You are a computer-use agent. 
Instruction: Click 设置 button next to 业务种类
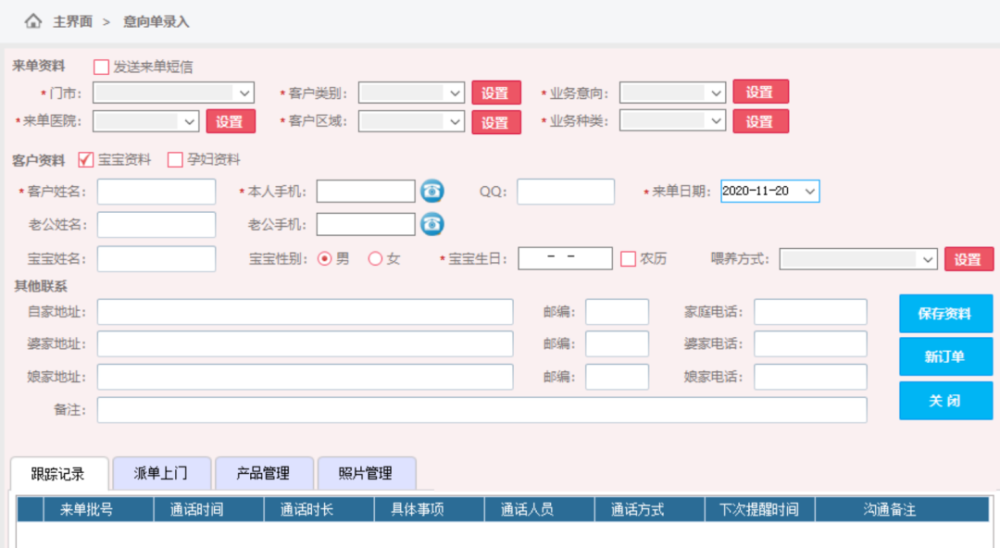tap(760, 121)
